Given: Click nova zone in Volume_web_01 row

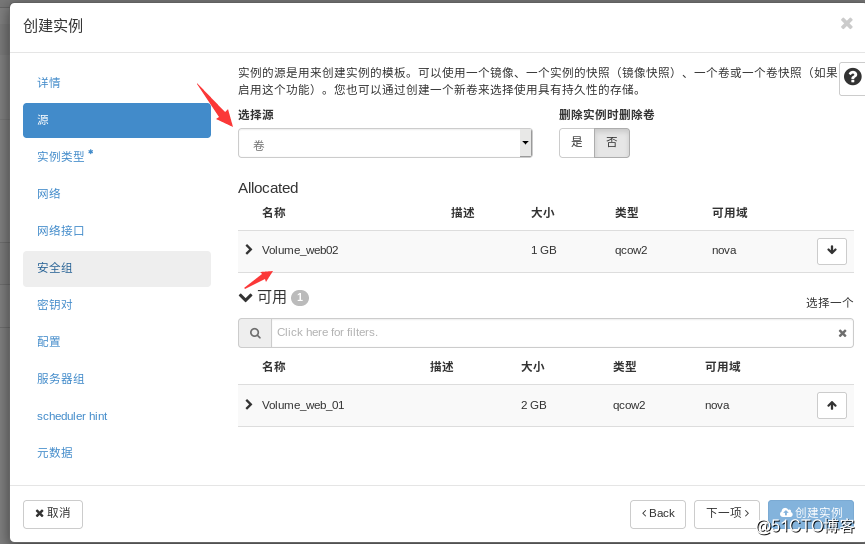Looking at the screenshot, I should tap(717, 405).
